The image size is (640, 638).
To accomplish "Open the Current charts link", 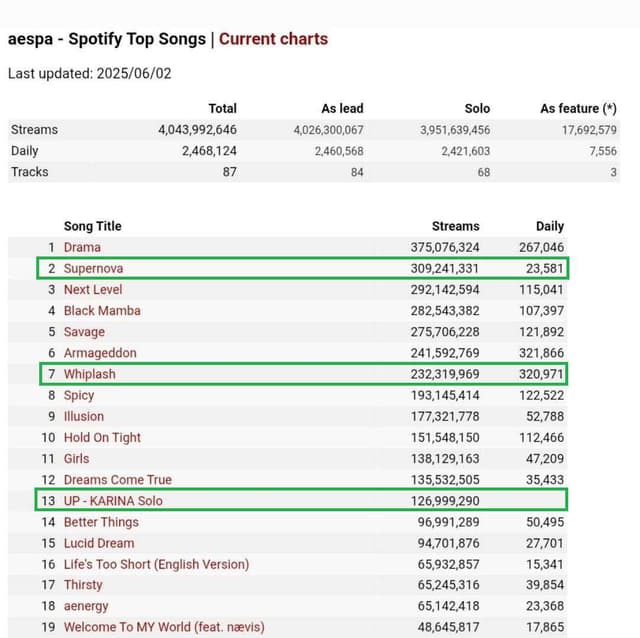I will tap(273, 39).
